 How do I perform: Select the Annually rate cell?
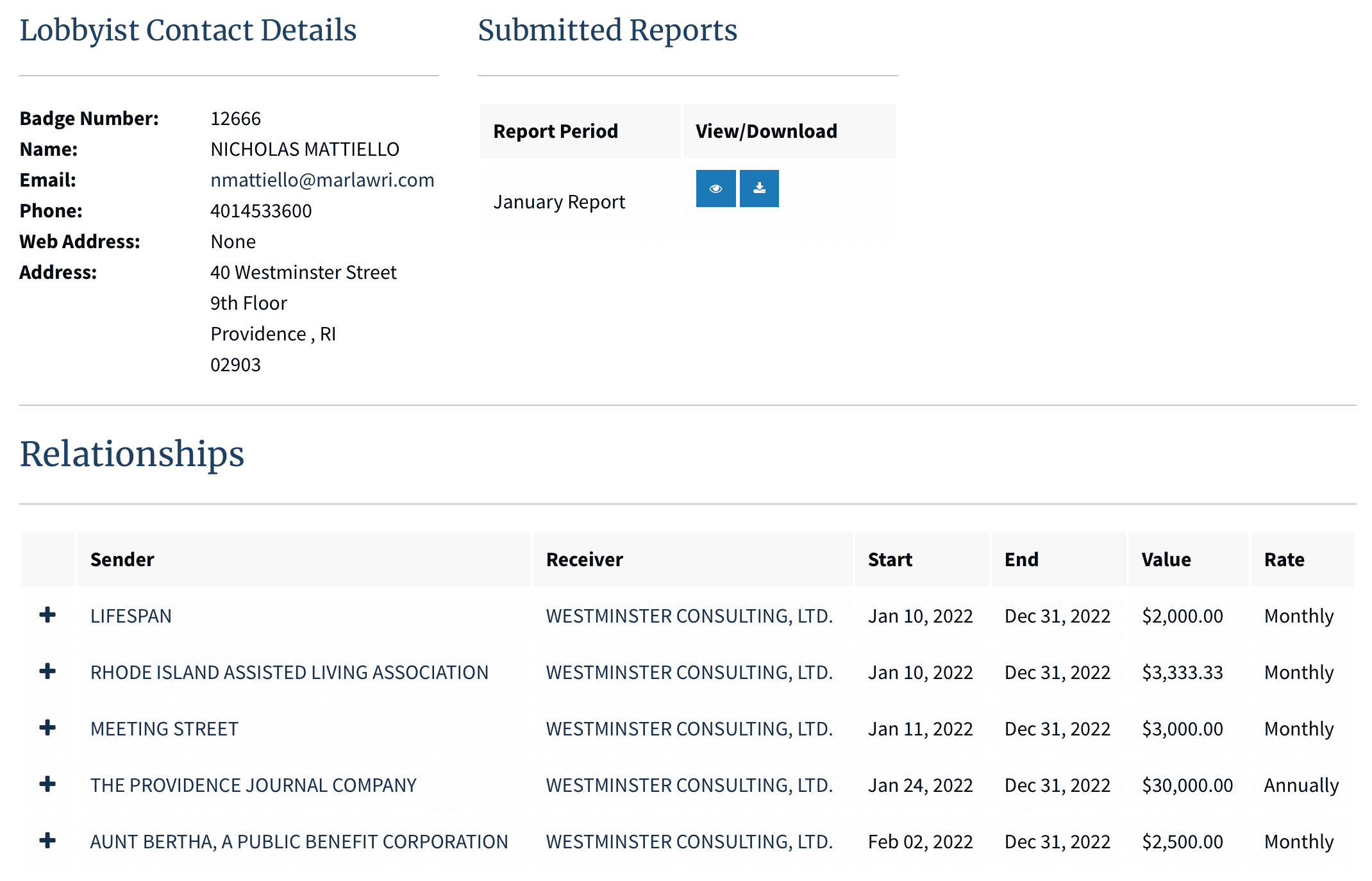pyautogui.click(x=1301, y=785)
